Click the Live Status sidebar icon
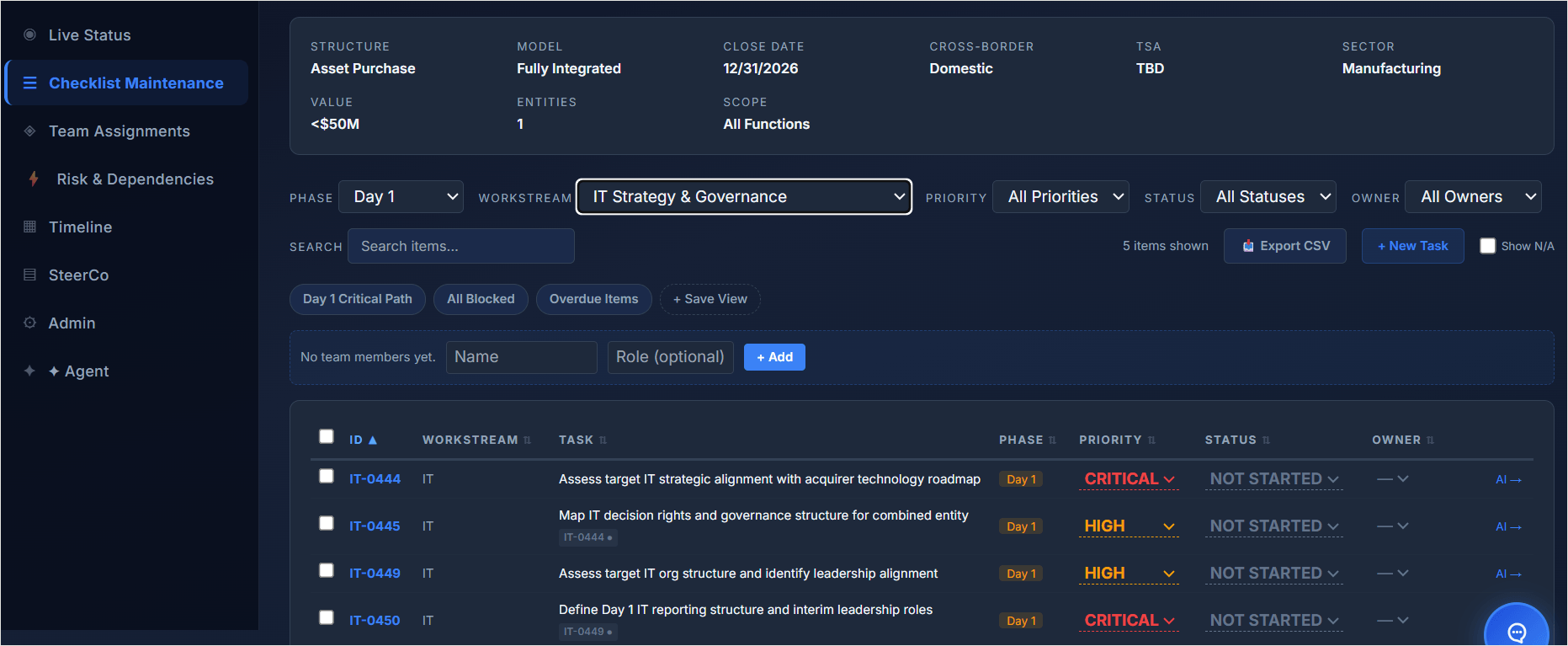This screenshot has height=646, width=1568. 29,35
